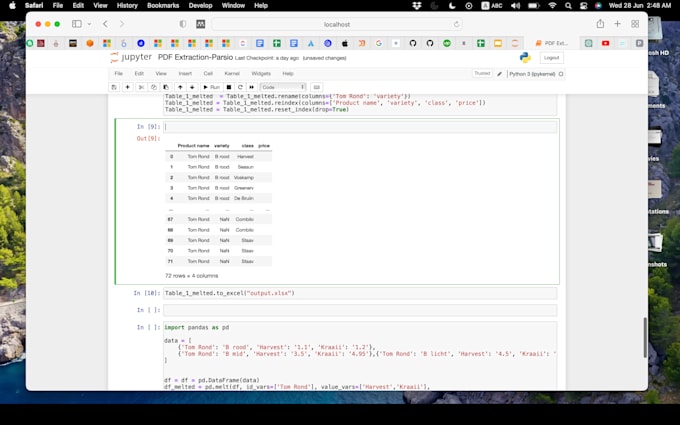This screenshot has width=680, height=425.
Task: Open the Apple menu
Action: [12, 5]
